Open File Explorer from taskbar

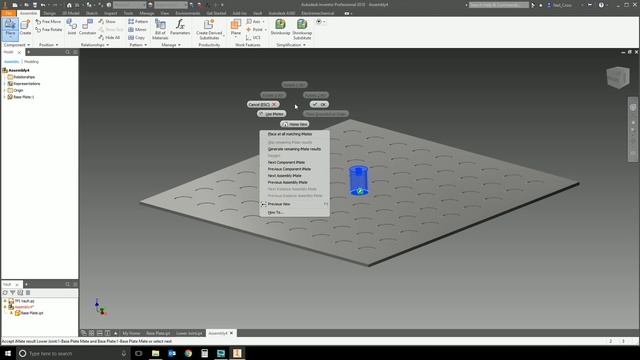coord(156,353)
